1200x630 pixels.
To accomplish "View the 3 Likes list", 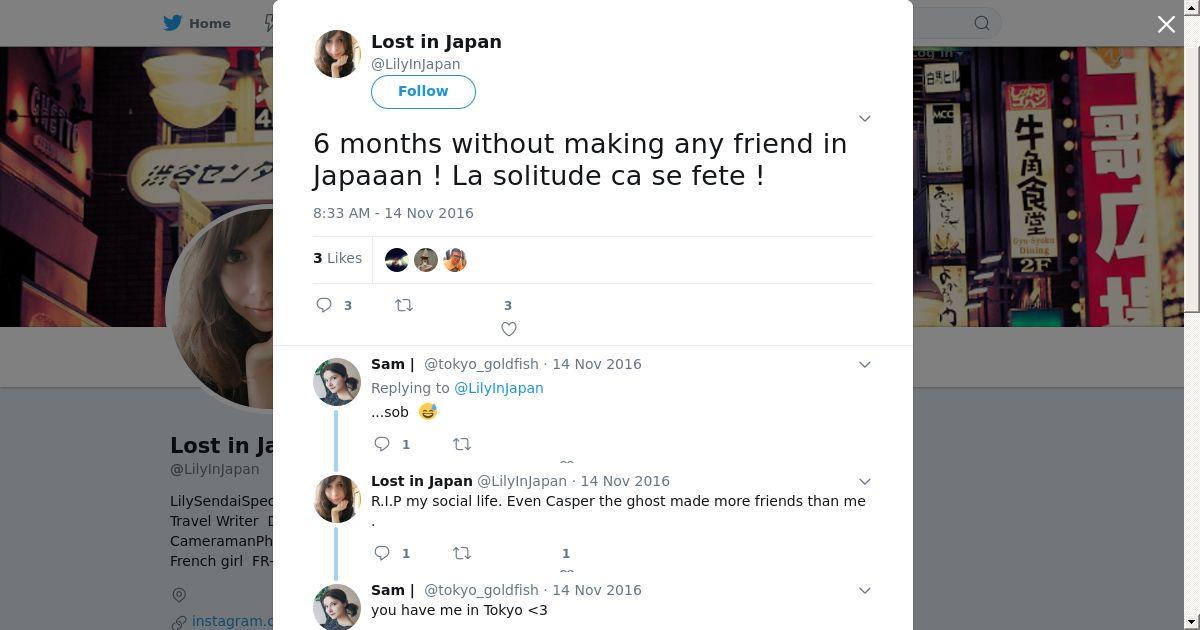I will point(338,258).
